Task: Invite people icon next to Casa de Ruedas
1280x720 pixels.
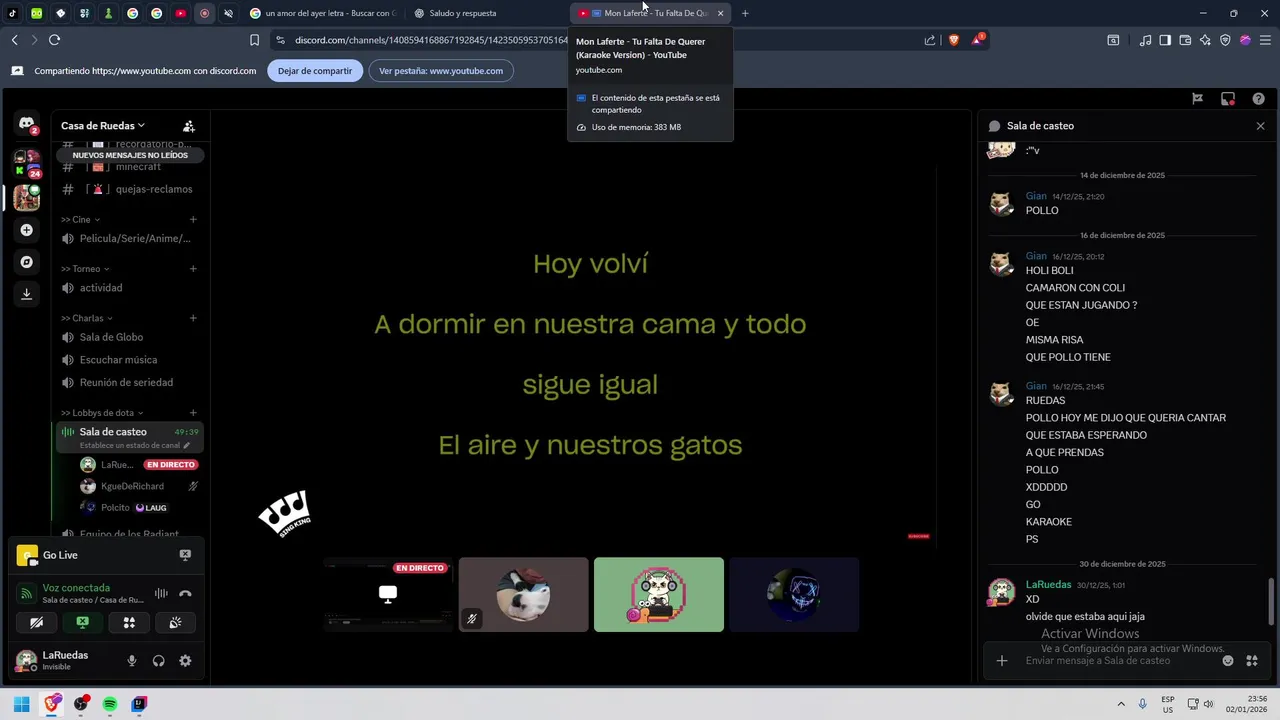Action: pos(189,126)
